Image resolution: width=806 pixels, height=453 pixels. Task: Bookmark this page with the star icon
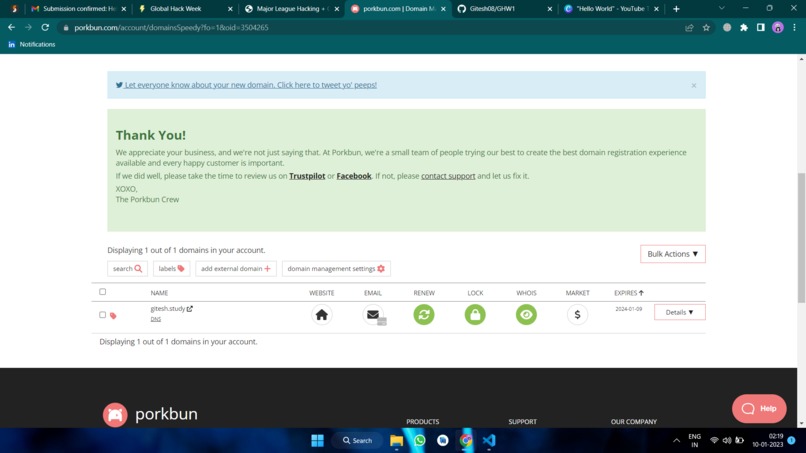pos(706,28)
